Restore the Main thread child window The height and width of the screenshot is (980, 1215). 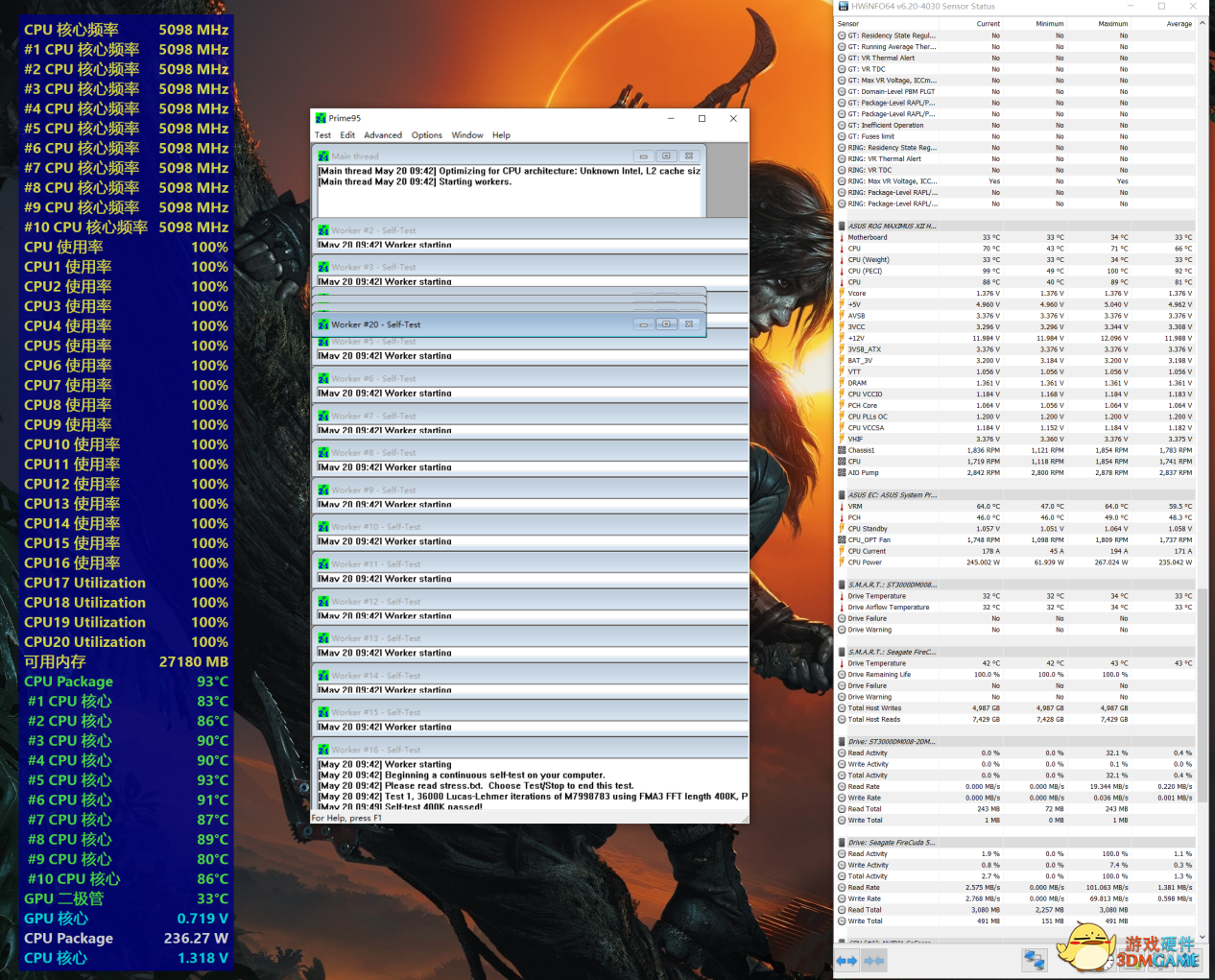click(666, 155)
